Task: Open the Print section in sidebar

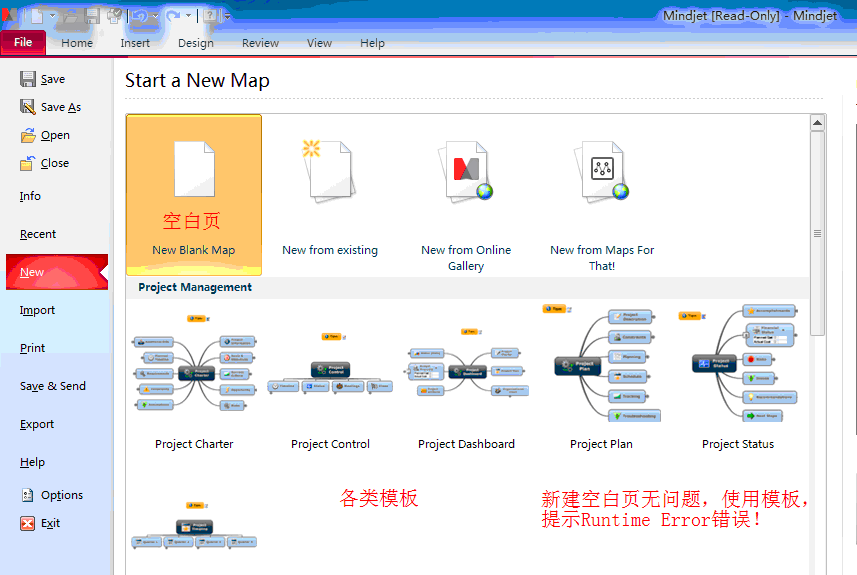Action: [32, 348]
